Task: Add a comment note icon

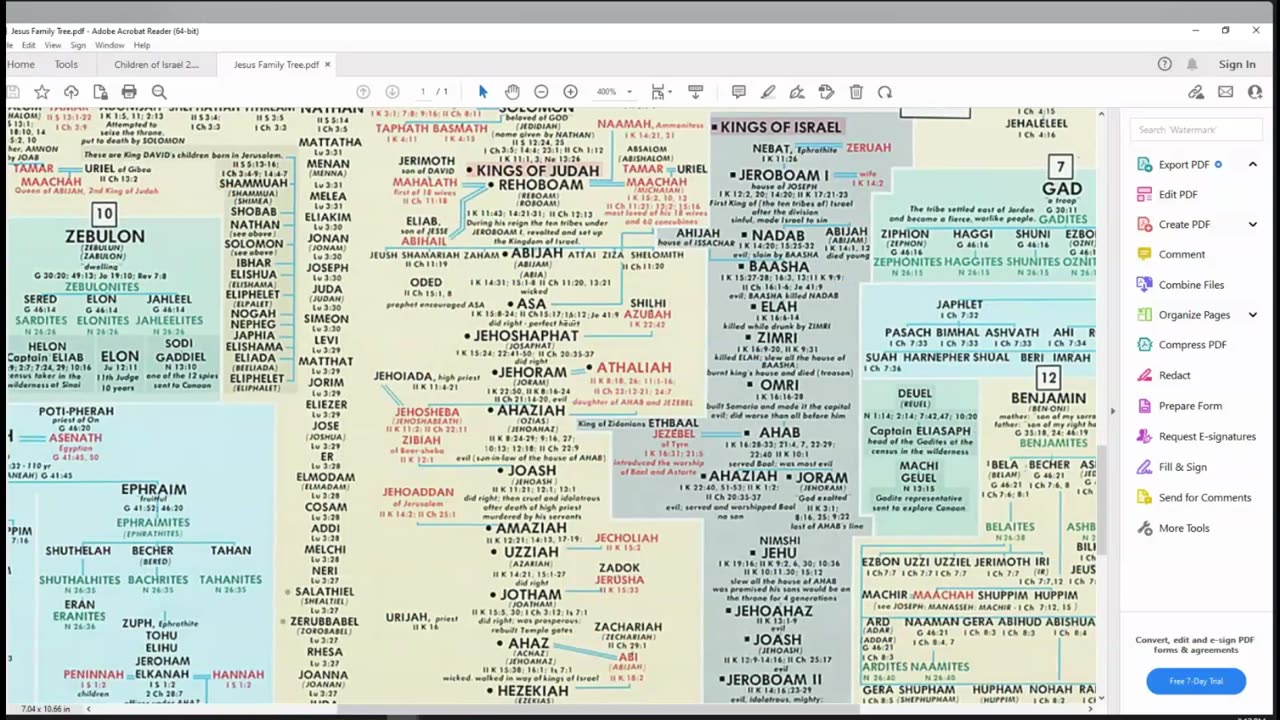Action: pos(739,92)
